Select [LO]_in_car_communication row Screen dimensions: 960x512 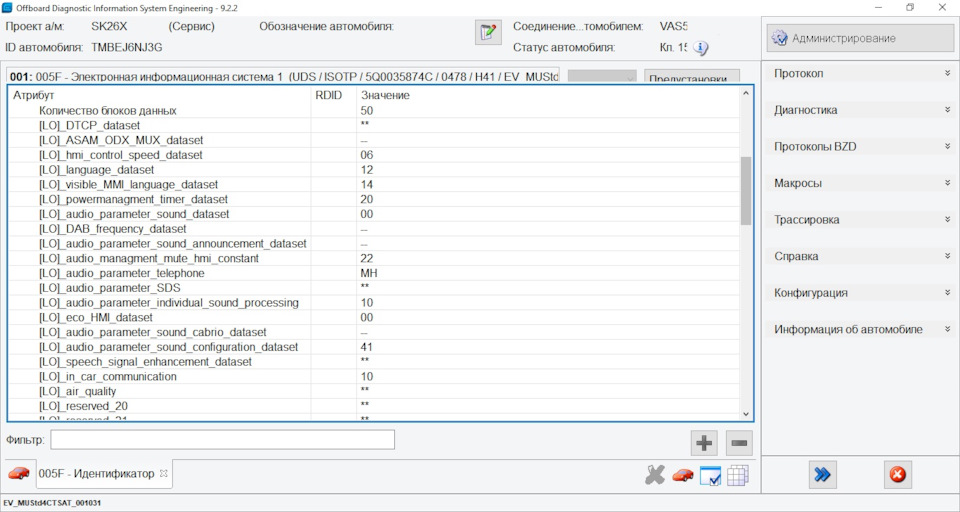374,377
